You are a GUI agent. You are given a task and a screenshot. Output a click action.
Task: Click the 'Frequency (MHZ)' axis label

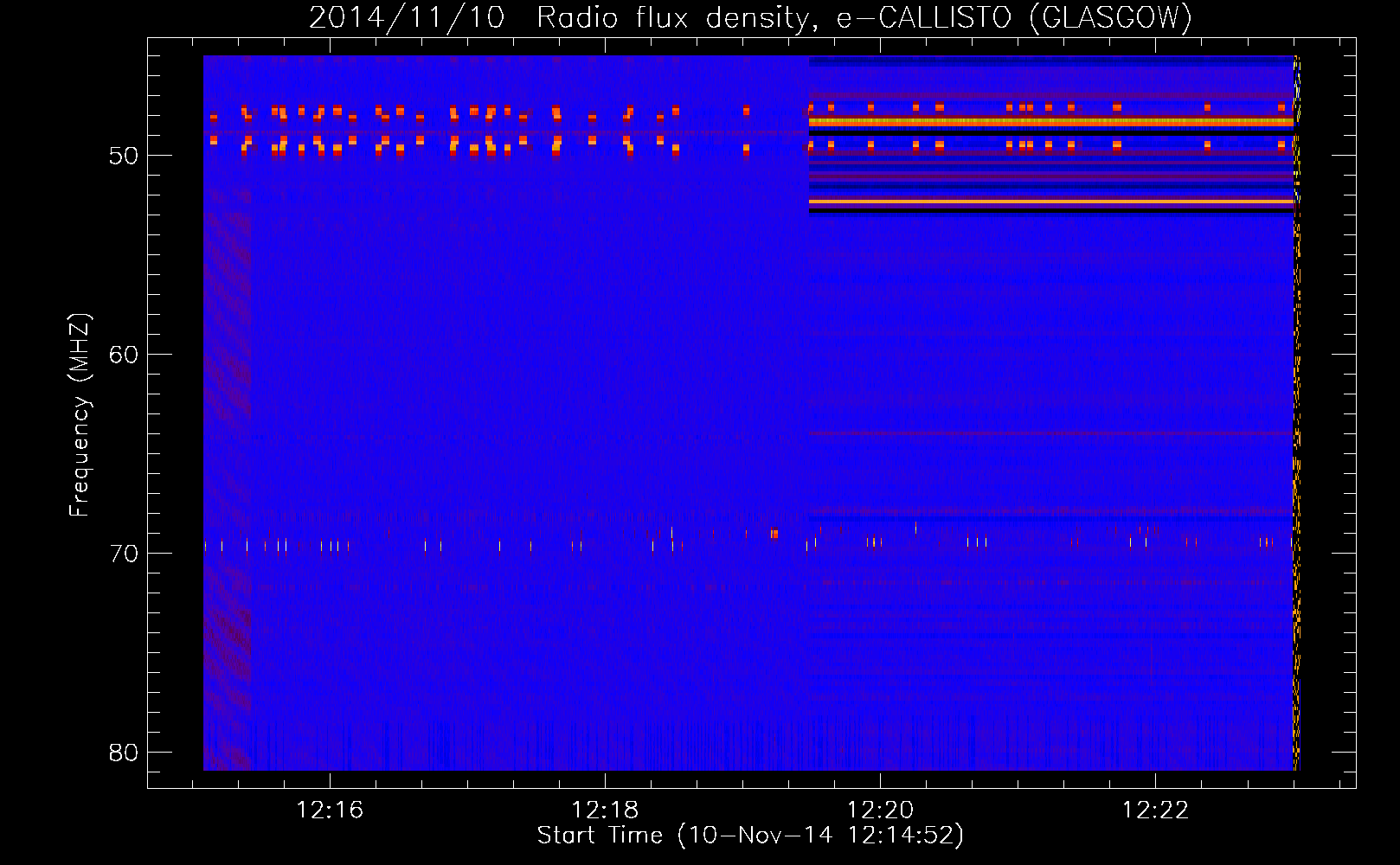tap(80, 415)
